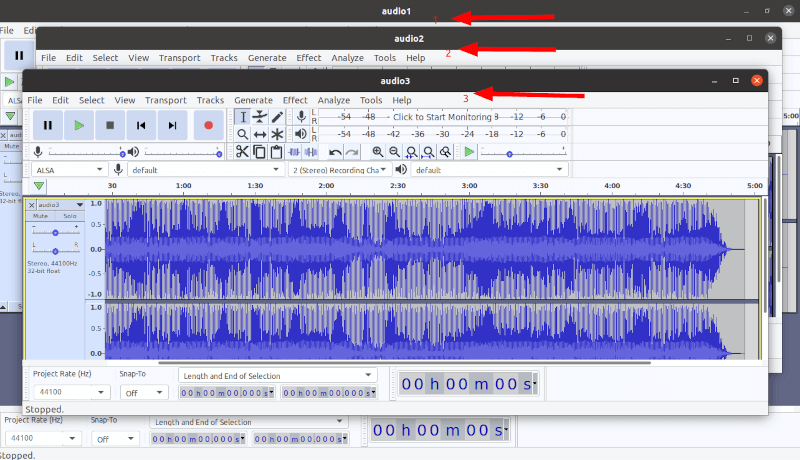Click the timeline playhead green triangle in audio3
This screenshot has height=460, width=800.
point(39,186)
